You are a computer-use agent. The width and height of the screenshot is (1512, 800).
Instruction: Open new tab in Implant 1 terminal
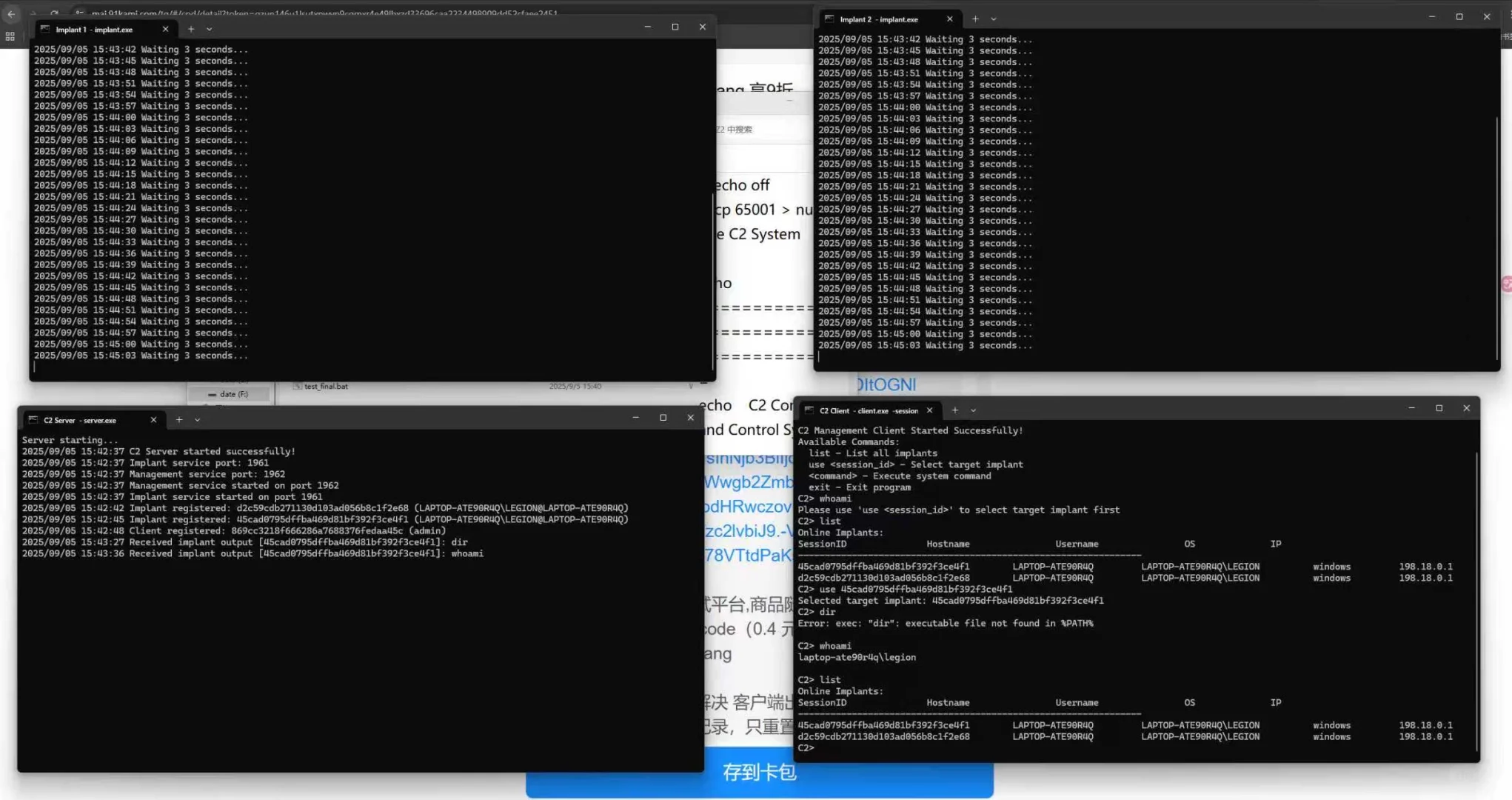pyautogui.click(x=191, y=29)
